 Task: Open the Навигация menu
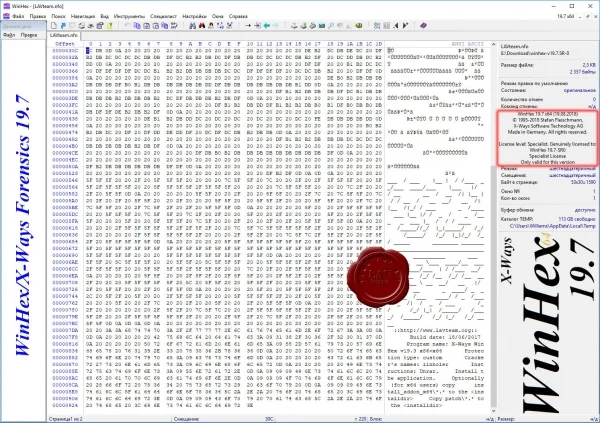point(83,16)
